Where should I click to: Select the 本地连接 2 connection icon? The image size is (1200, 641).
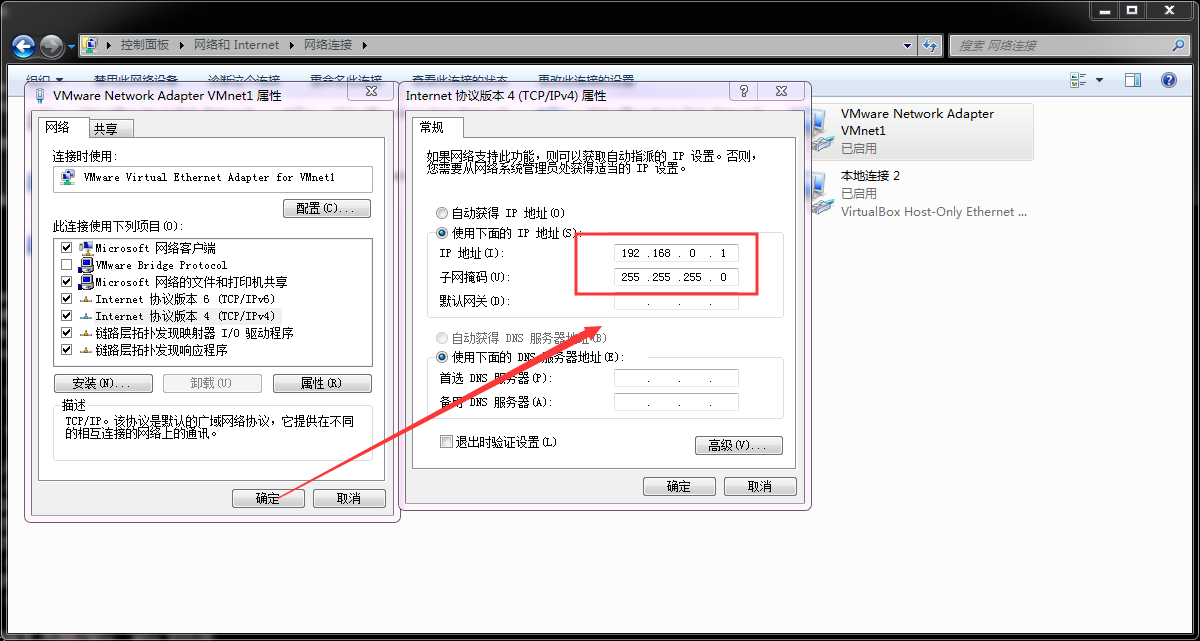coord(820,193)
